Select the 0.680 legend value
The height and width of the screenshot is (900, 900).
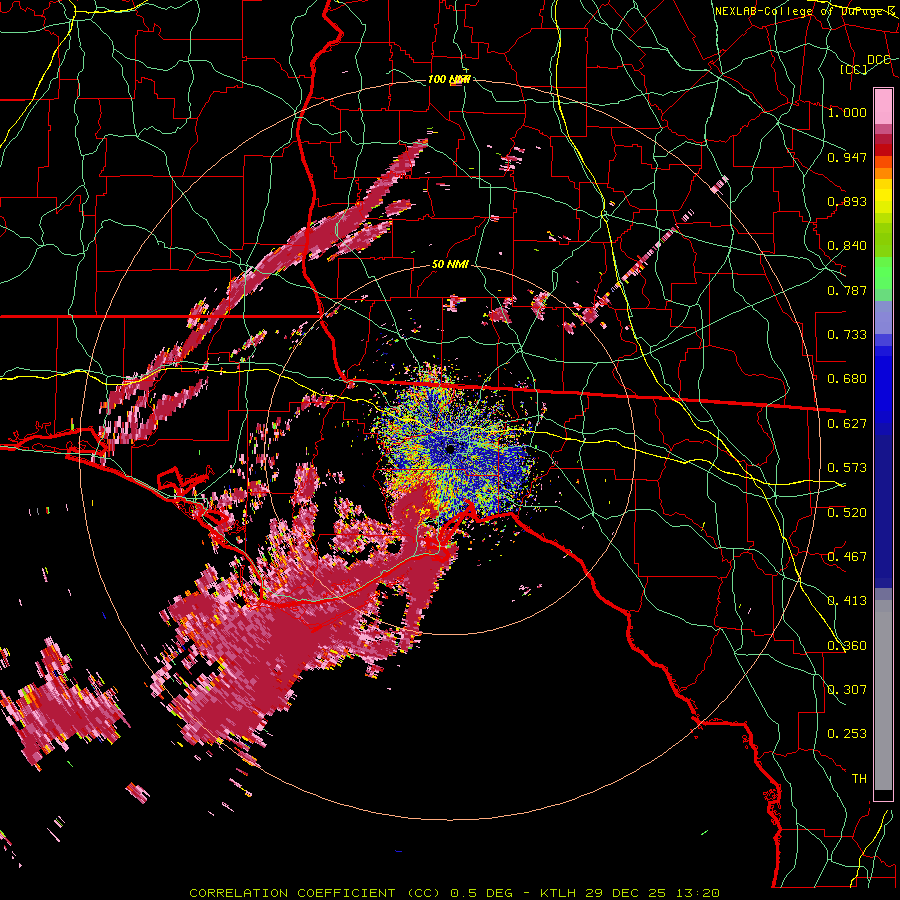[847, 379]
